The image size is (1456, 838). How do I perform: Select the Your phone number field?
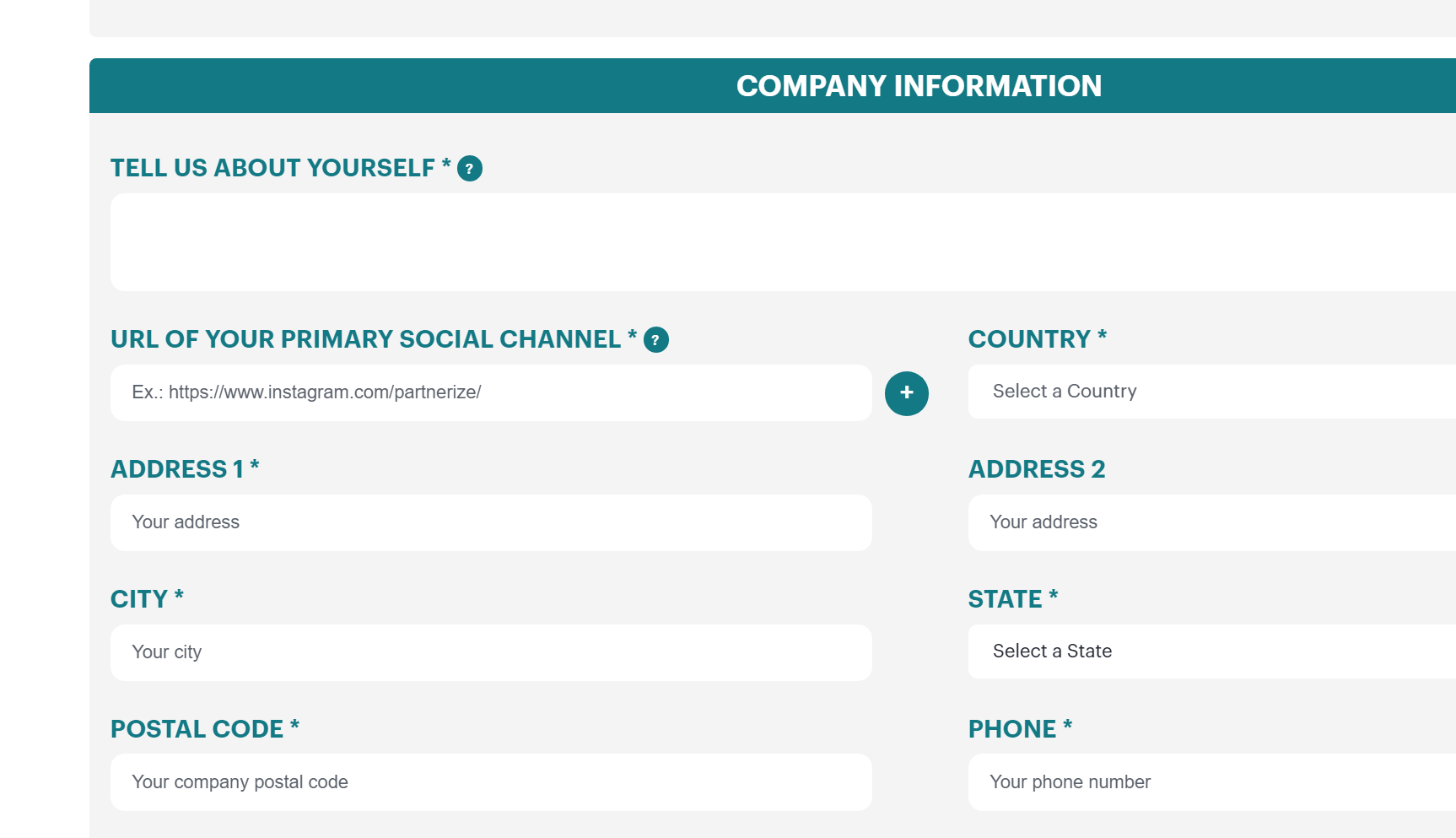(1211, 783)
